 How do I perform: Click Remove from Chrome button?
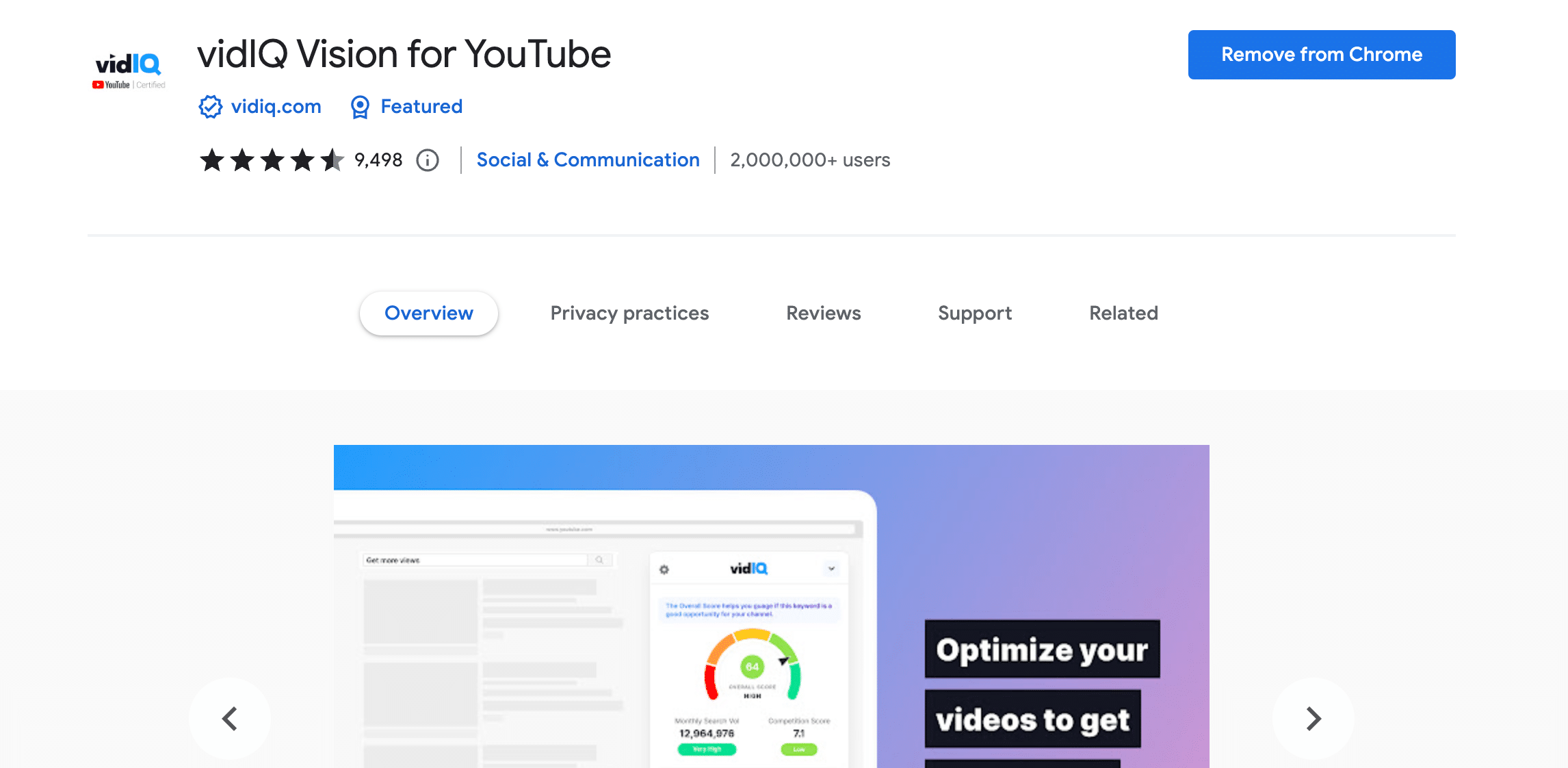(1321, 54)
